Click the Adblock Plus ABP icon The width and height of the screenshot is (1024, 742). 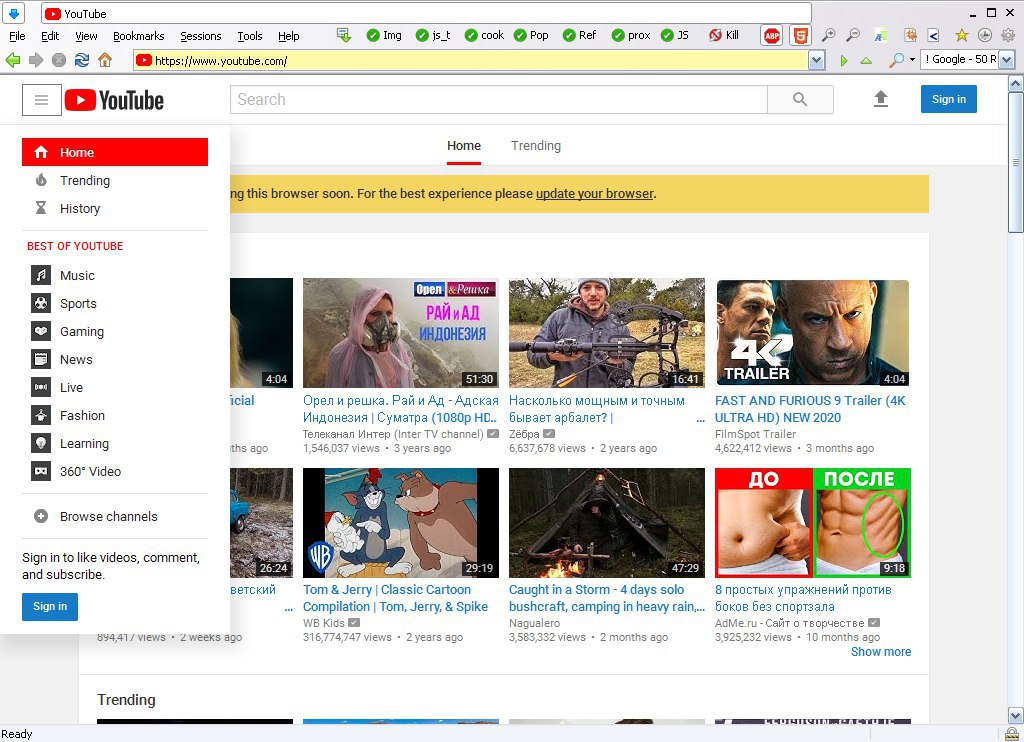pos(772,35)
